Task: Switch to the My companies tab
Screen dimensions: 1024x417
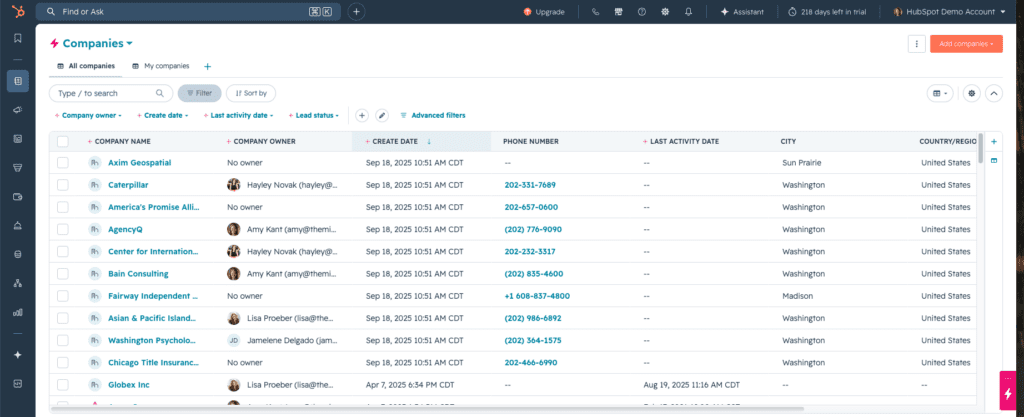Action: pos(161,66)
